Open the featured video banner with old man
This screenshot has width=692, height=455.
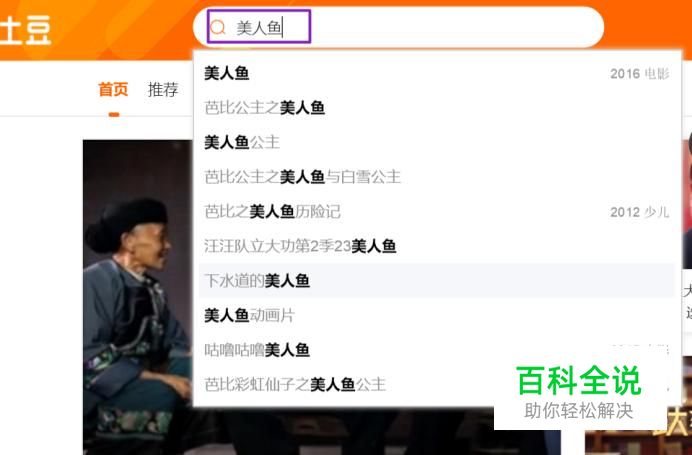tap(138, 297)
